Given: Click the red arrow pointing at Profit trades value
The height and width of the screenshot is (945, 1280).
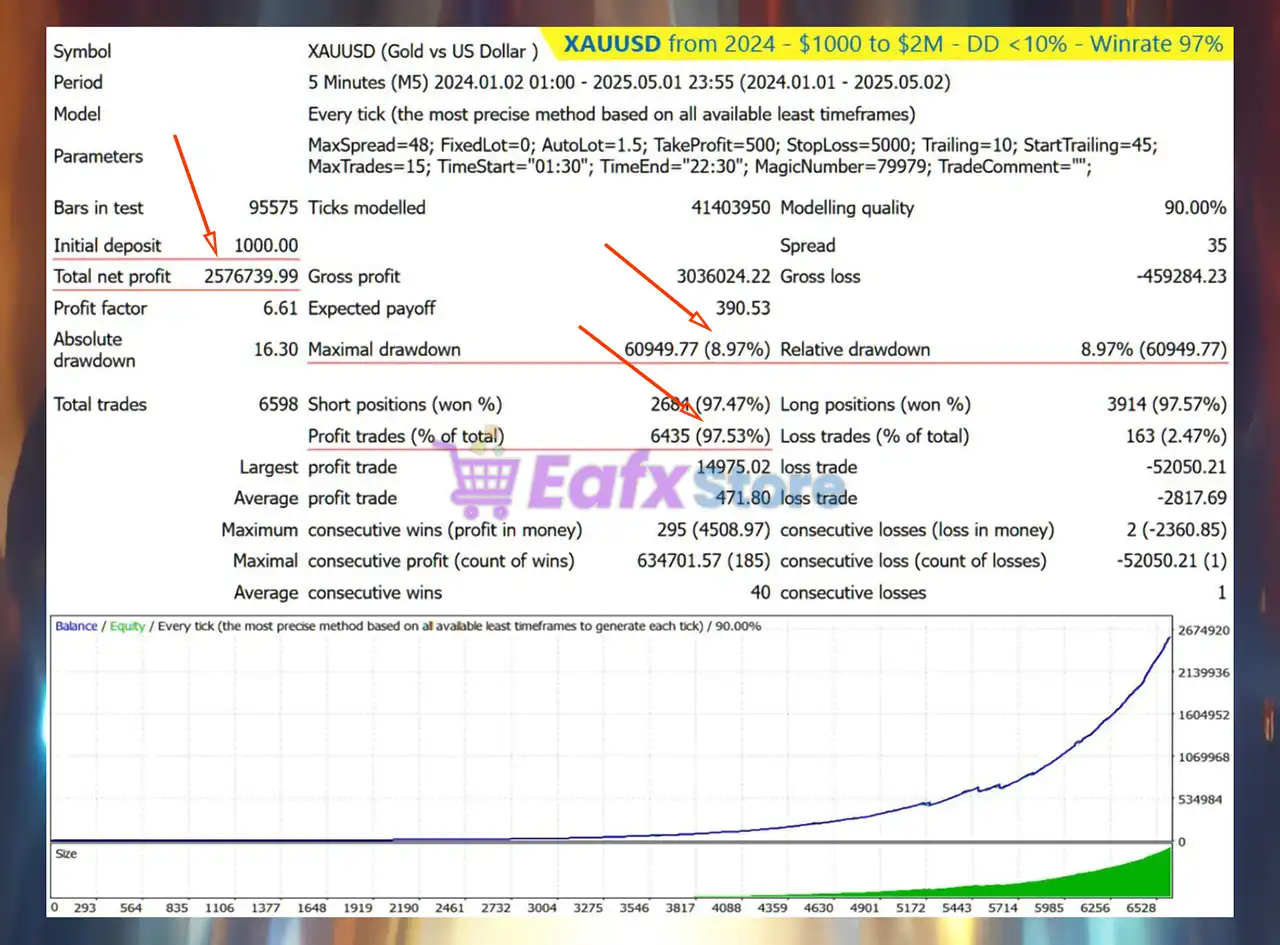Looking at the screenshot, I should pos(640,366).
